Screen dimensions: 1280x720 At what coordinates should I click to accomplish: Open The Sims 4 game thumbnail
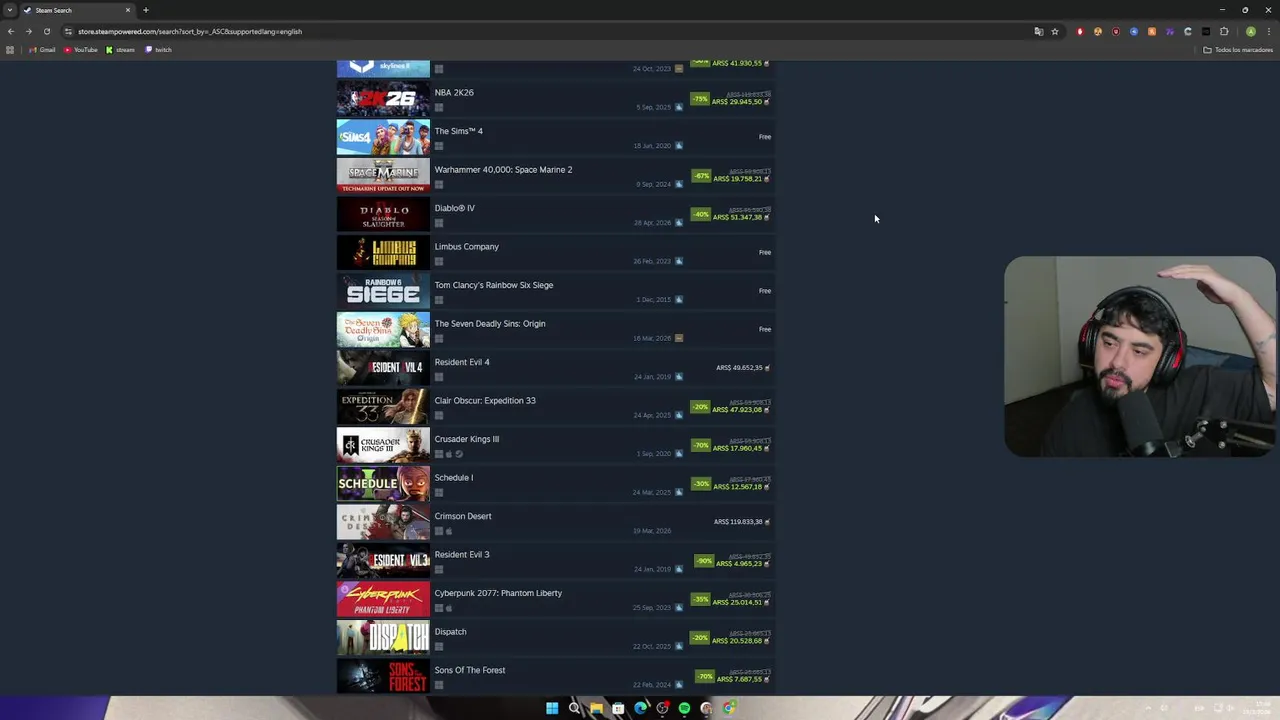click(x=383, y=138)
